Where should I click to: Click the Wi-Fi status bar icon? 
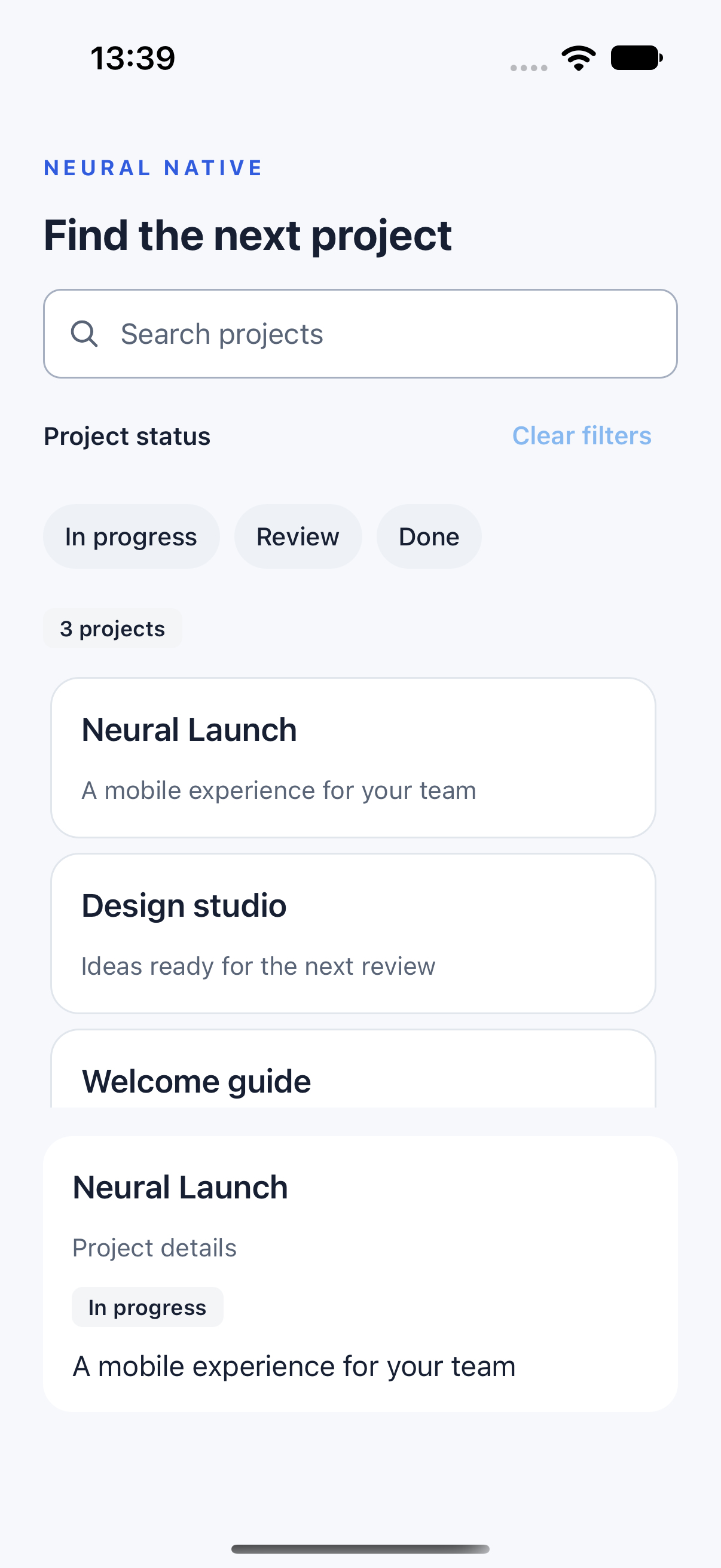click(579, 58)
